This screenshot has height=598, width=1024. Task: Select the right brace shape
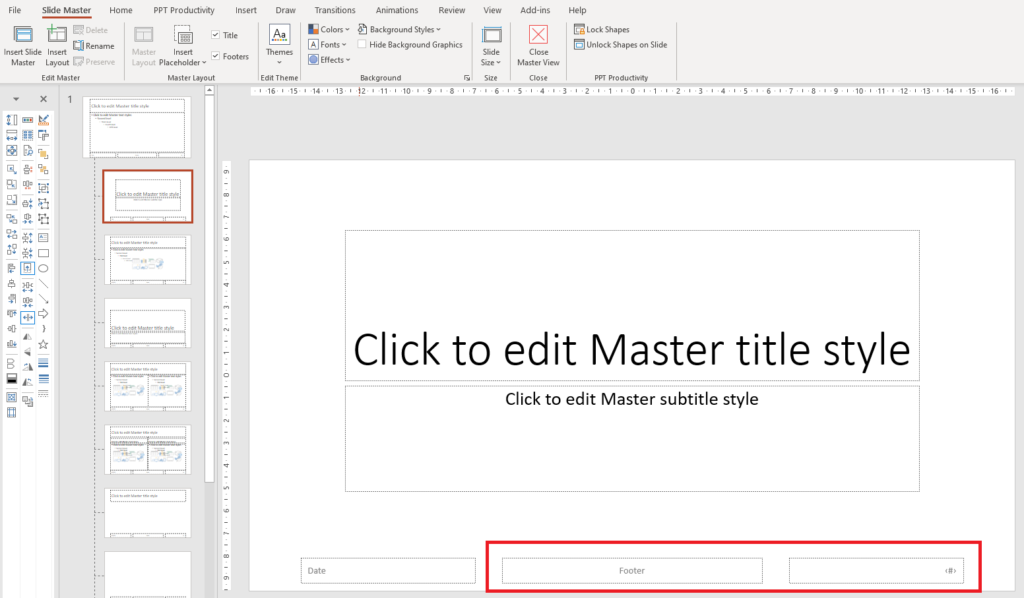pyautogui.click(x=43, y=329)
